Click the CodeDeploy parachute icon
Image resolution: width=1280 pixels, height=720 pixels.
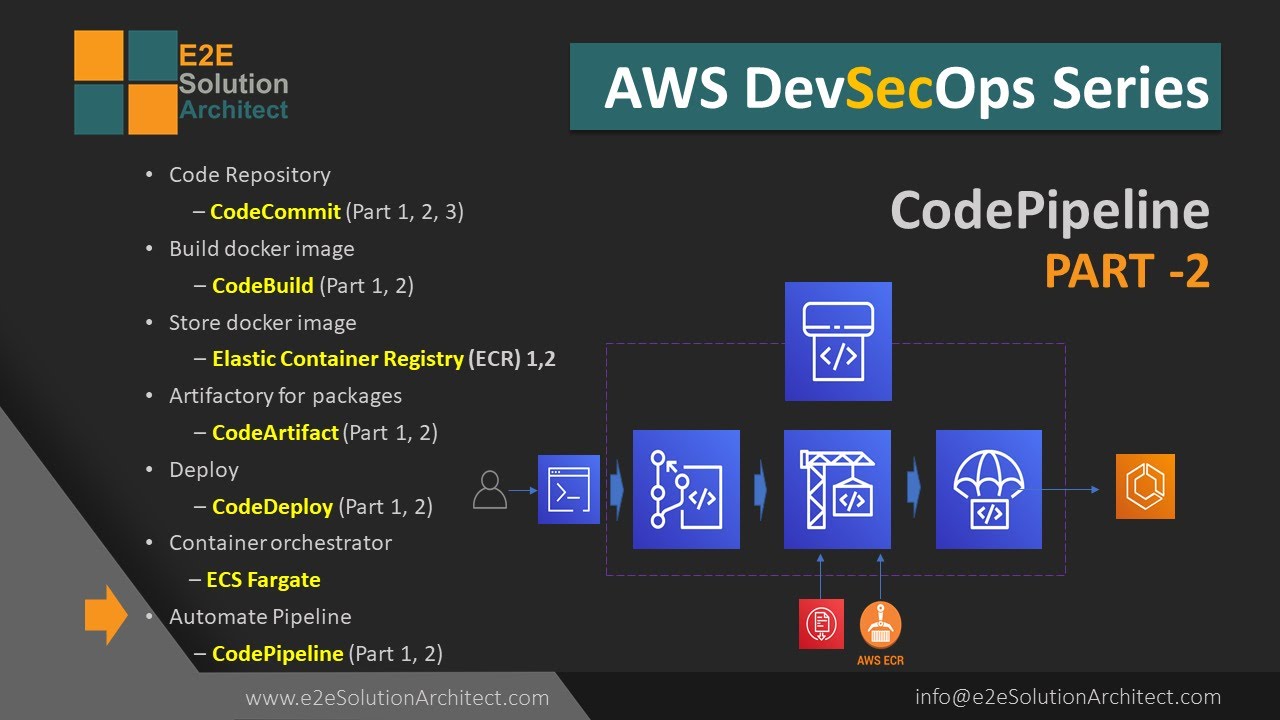click(x=989, y=490)
